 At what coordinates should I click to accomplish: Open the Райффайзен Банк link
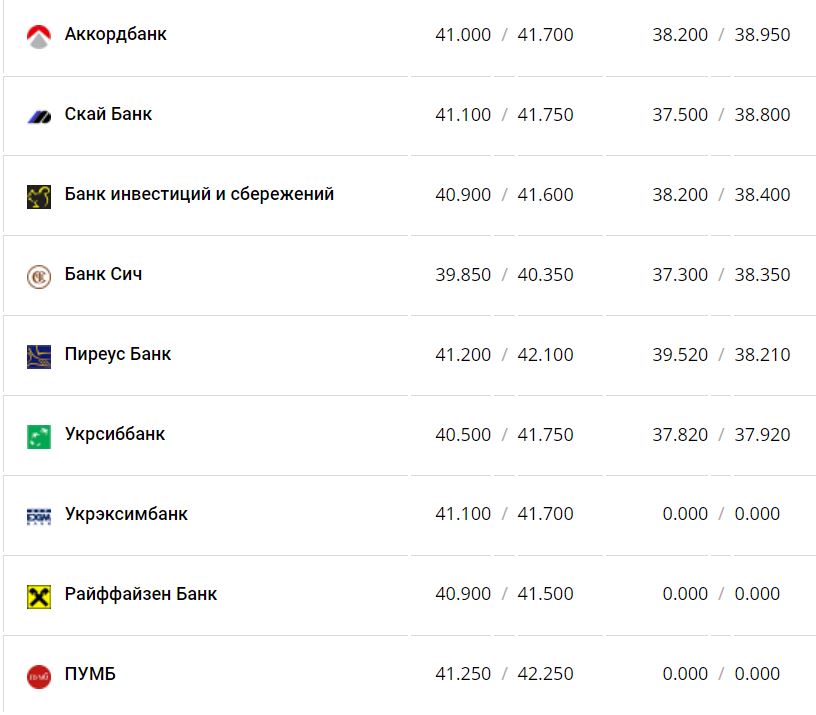(x=140, y=594)
